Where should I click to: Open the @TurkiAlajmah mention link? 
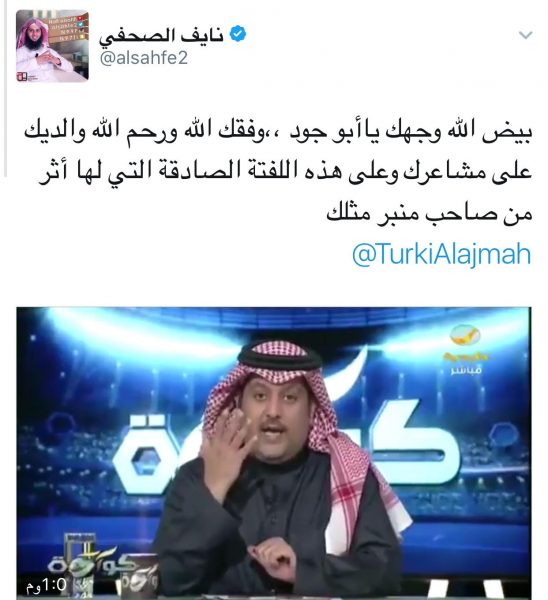click(441, 254)
